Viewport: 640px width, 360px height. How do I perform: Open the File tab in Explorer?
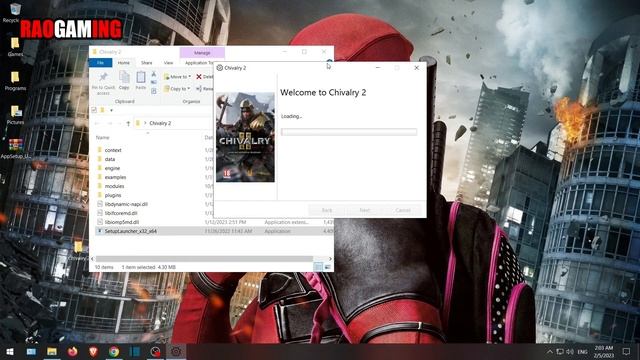coord(100,62)
